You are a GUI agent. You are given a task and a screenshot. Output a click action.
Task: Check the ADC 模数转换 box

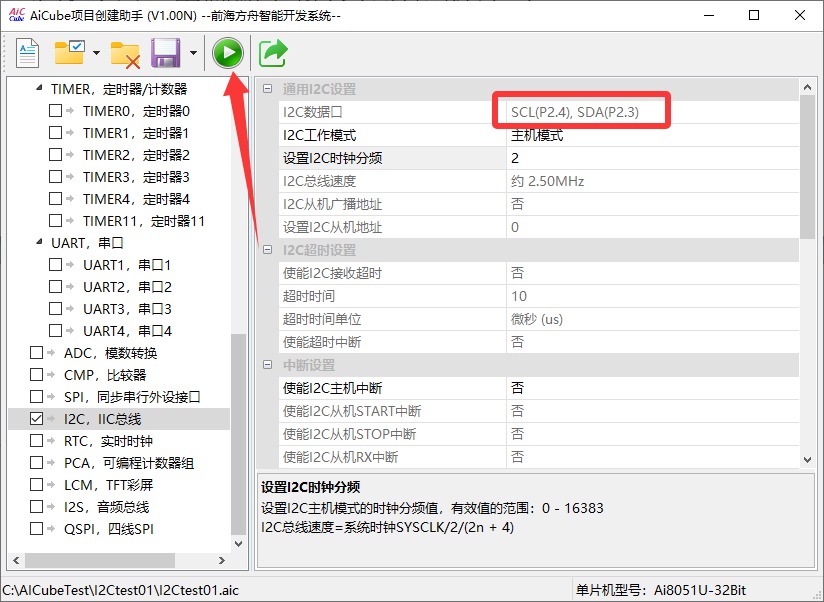click(x=36, y=352)
